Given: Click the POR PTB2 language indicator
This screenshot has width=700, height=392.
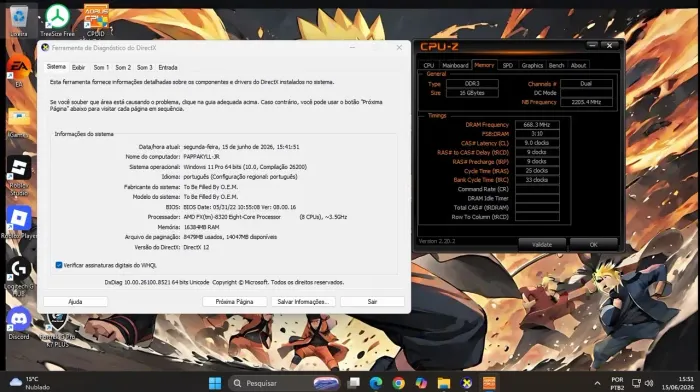Looking at the screenshot, I should (617, 383).
